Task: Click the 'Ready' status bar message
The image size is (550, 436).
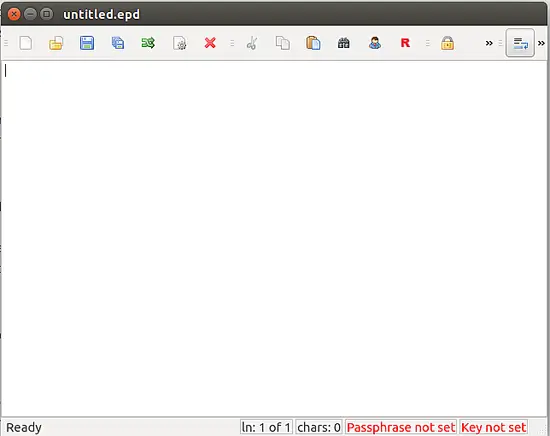Action: (24, 428)
